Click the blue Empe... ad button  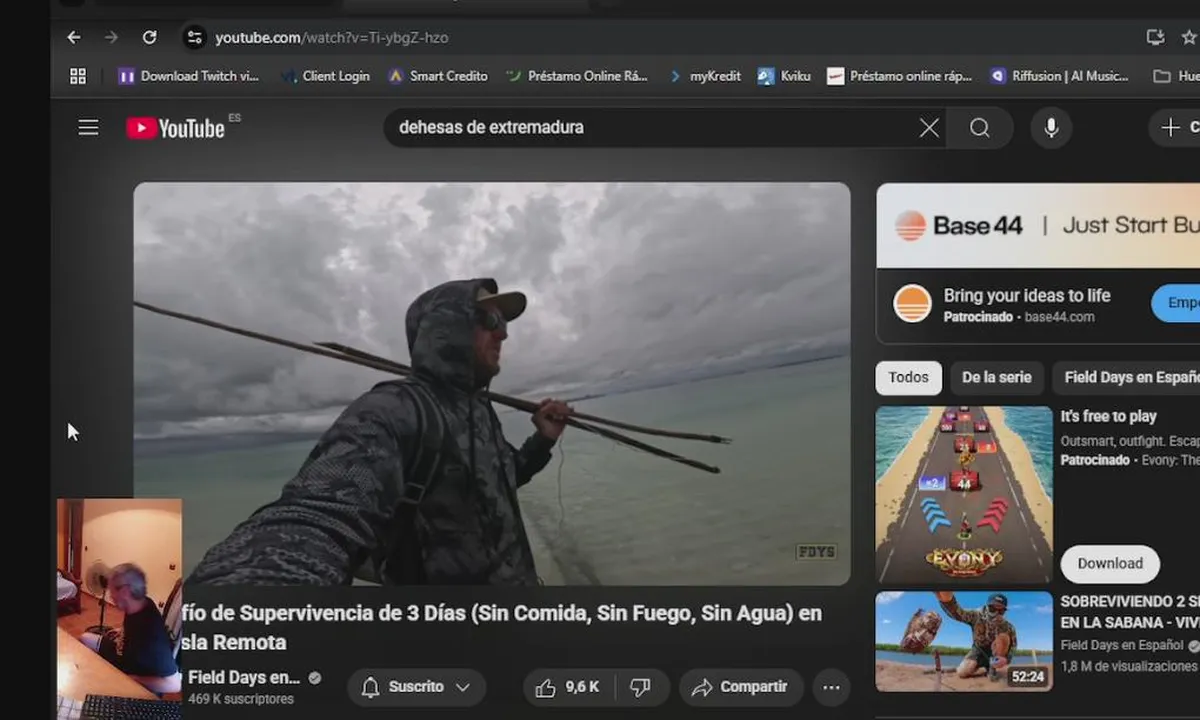[x=1176, y=303]
